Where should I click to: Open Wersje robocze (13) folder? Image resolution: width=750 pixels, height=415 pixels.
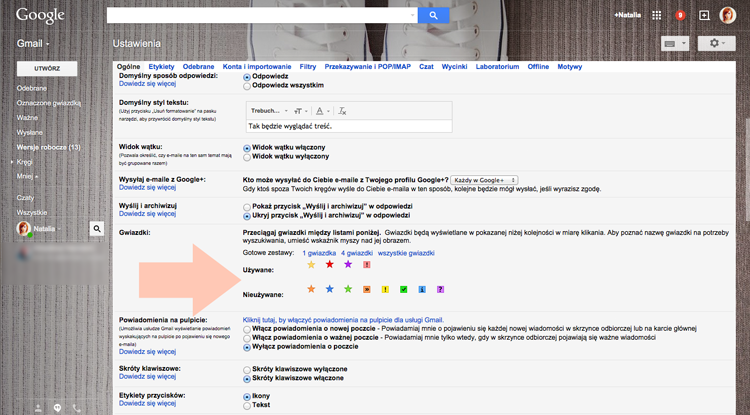pyautogui.click(x=48, y=147)
